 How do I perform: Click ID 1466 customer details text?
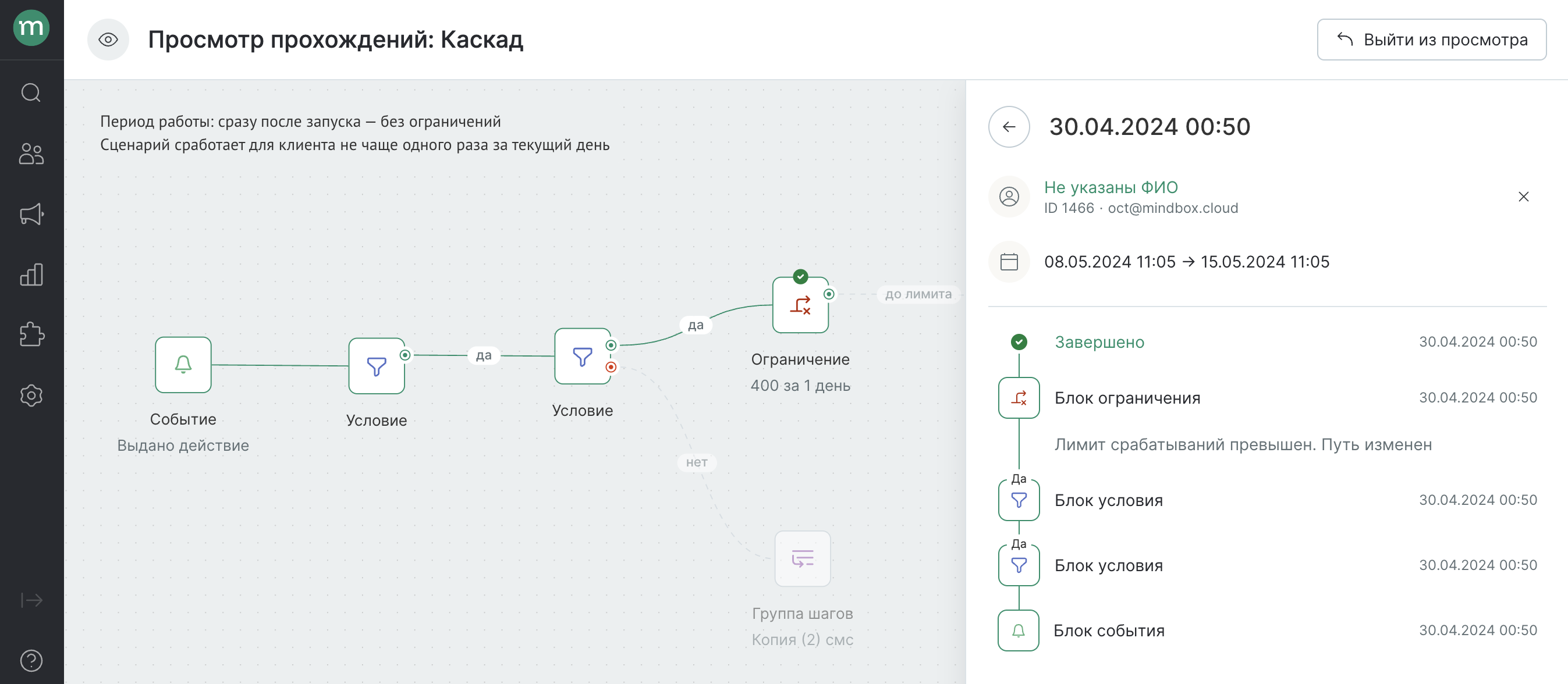pyautogui.click(x=1141, y=208)
